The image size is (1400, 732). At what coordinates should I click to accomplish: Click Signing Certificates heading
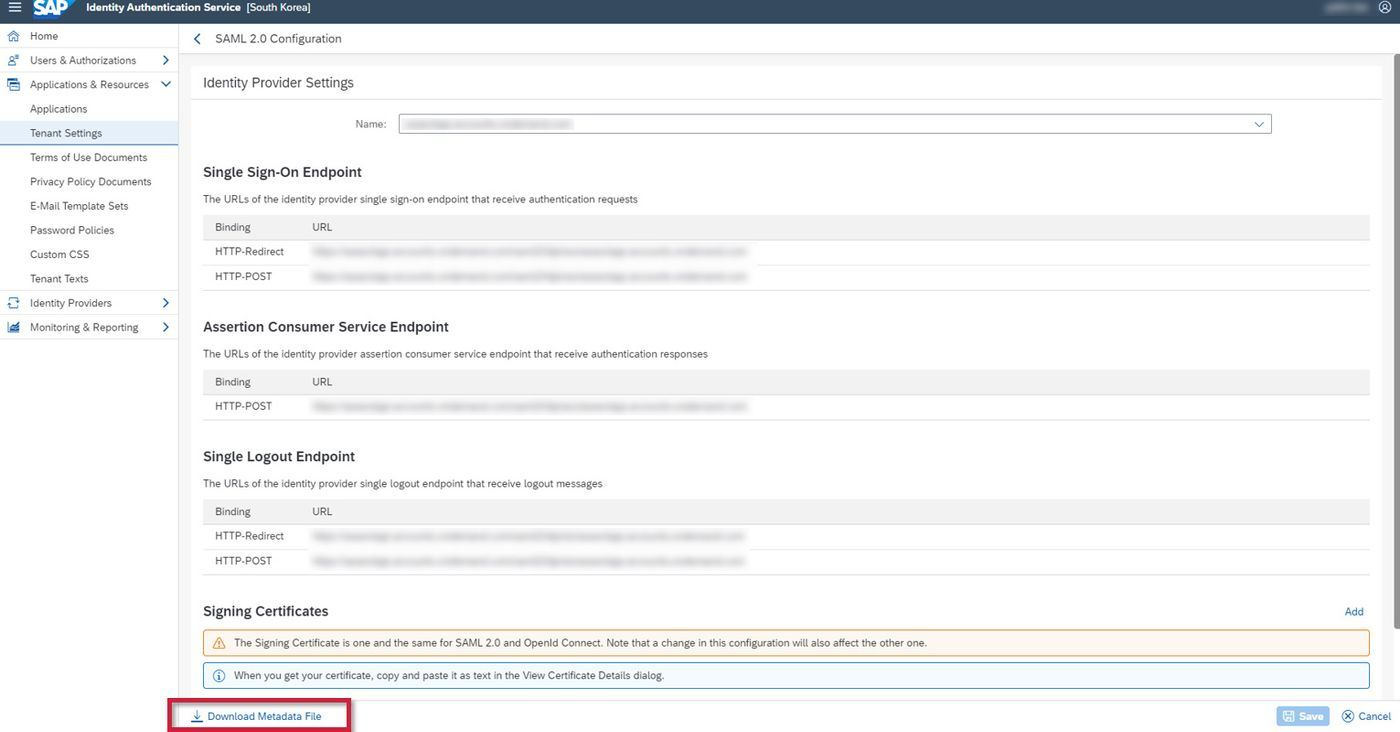[265, 611]
